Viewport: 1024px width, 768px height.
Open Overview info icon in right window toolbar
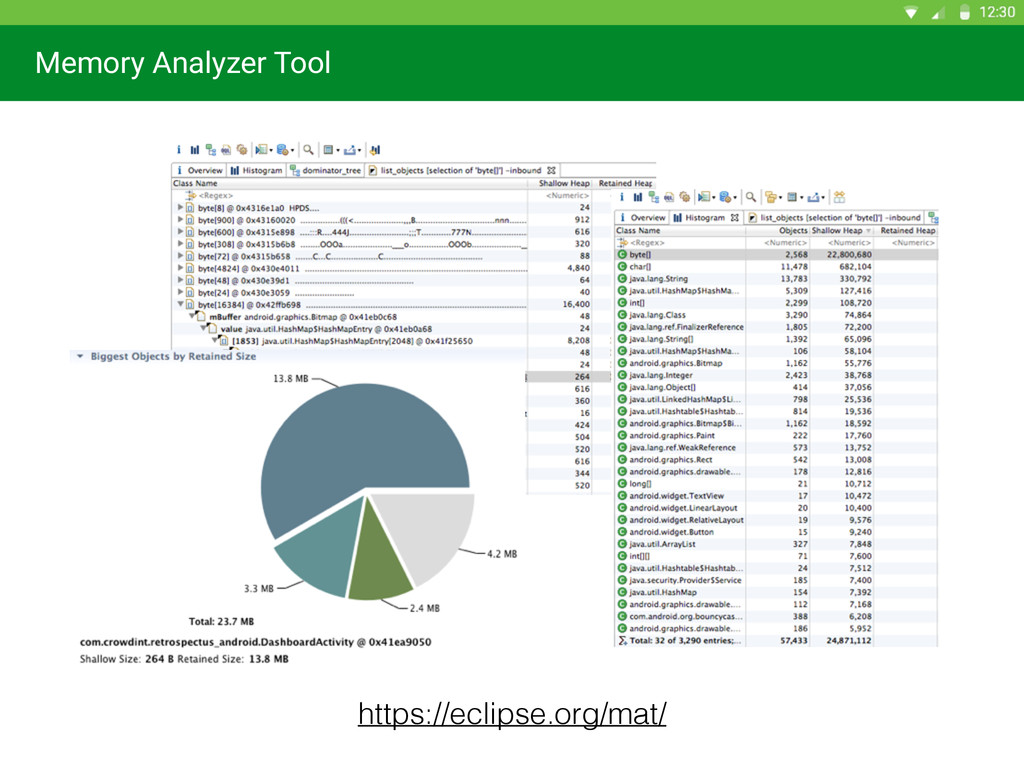click(x=622, y=197)
